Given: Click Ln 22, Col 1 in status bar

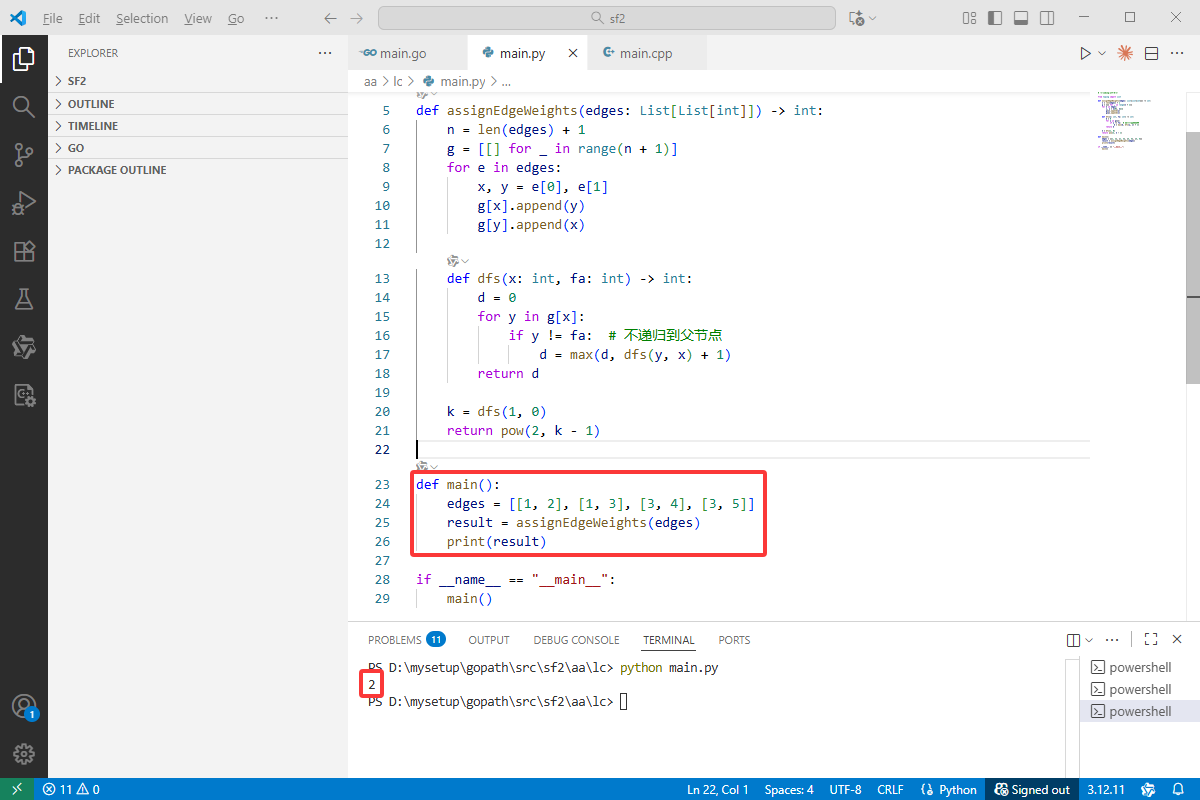Looking at the screenshot, I should pos(718,789).
